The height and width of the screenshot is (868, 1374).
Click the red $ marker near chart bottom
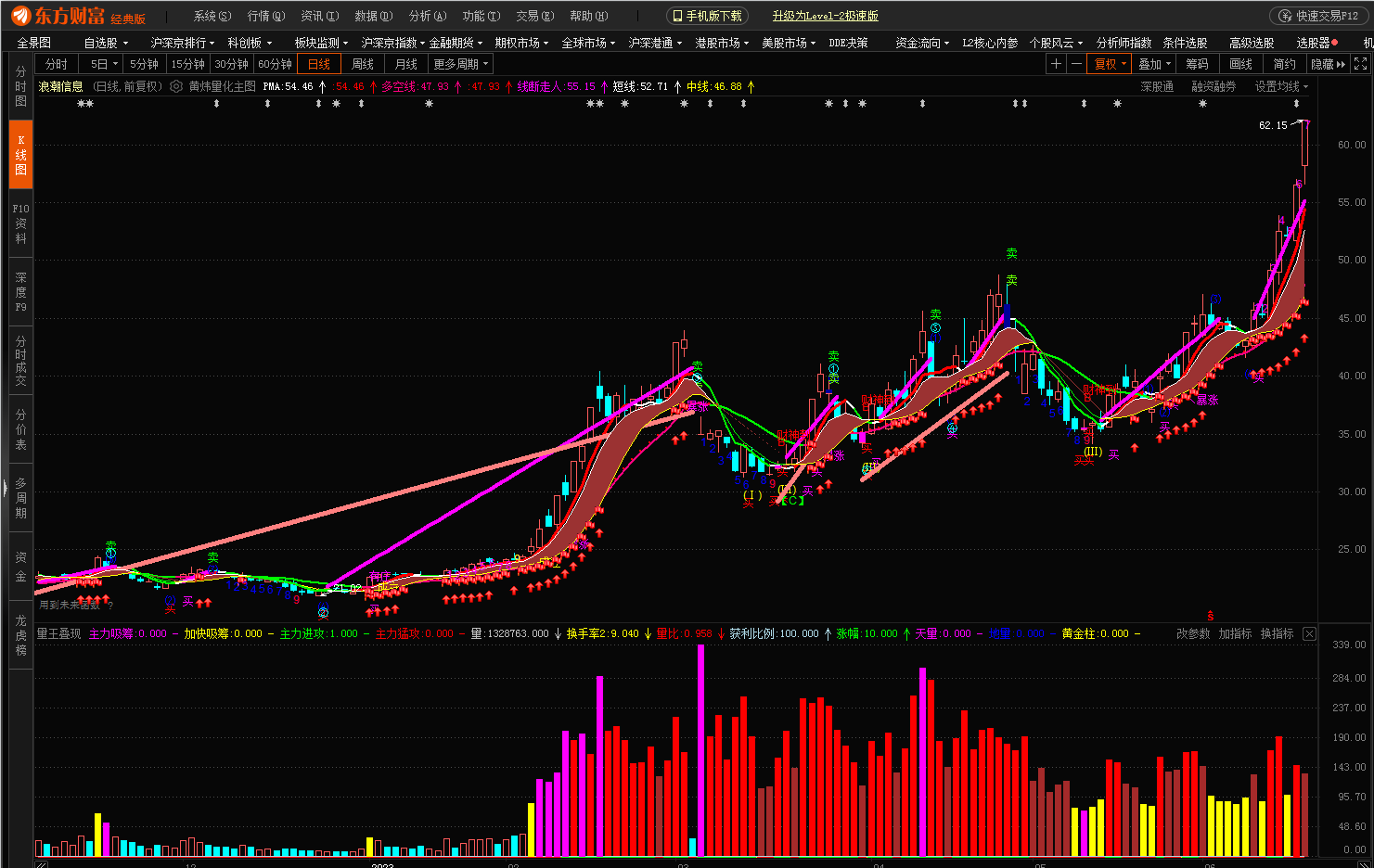point(1210,615)
